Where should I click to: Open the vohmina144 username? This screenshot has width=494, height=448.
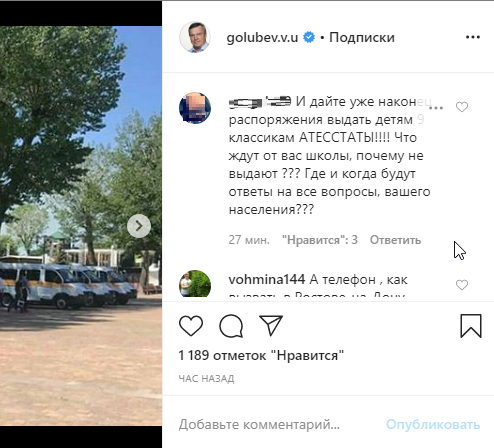(x=267, y=280)
